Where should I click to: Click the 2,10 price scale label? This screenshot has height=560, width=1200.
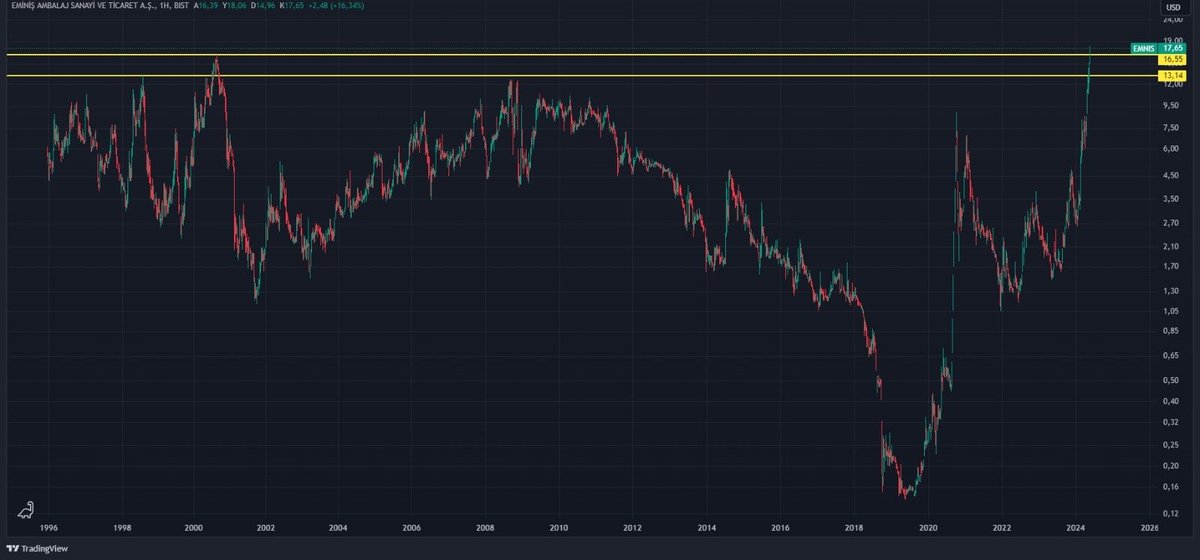[x=1173, y=245]
